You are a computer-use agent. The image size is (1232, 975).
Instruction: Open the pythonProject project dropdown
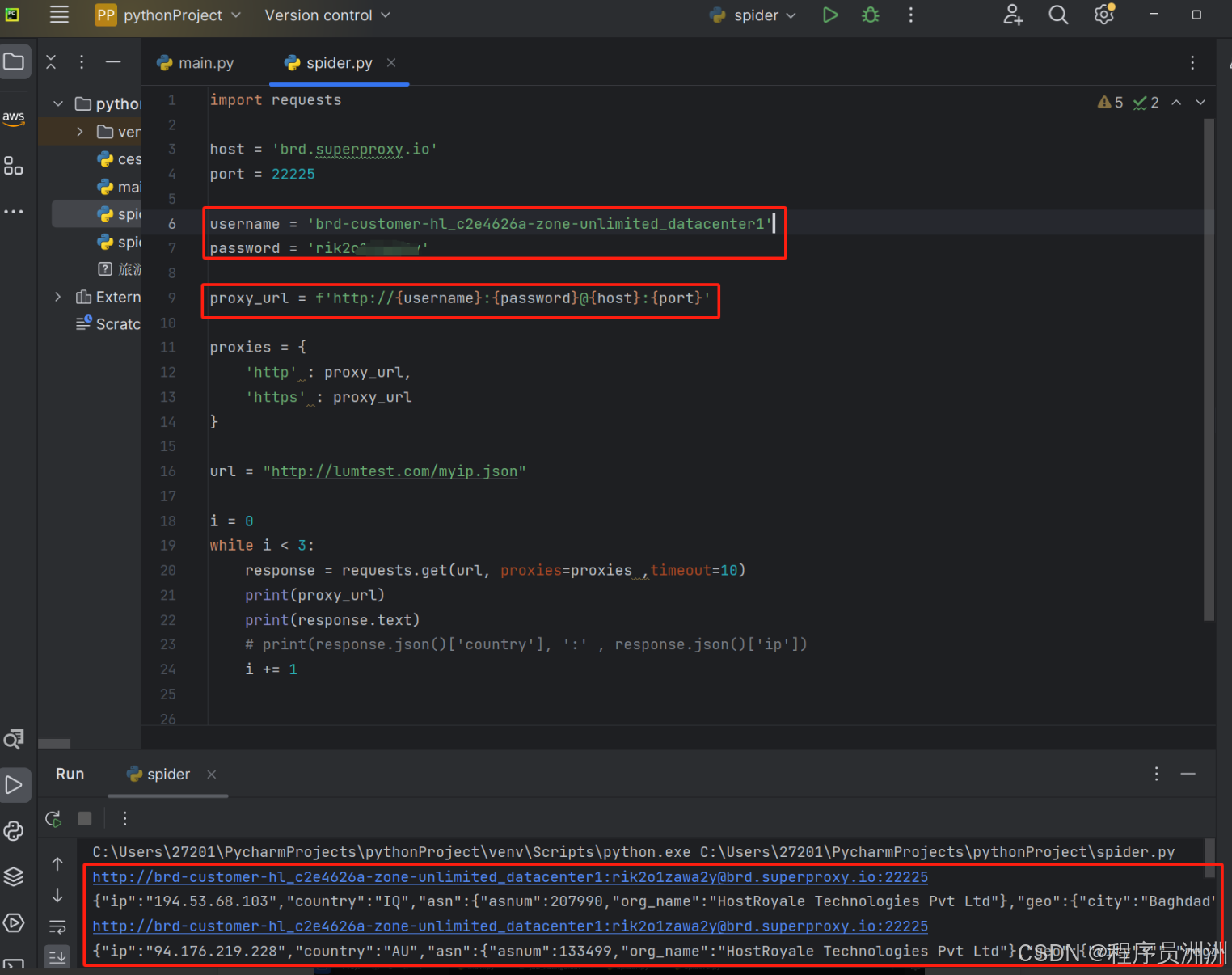click(x=168, y=15)
